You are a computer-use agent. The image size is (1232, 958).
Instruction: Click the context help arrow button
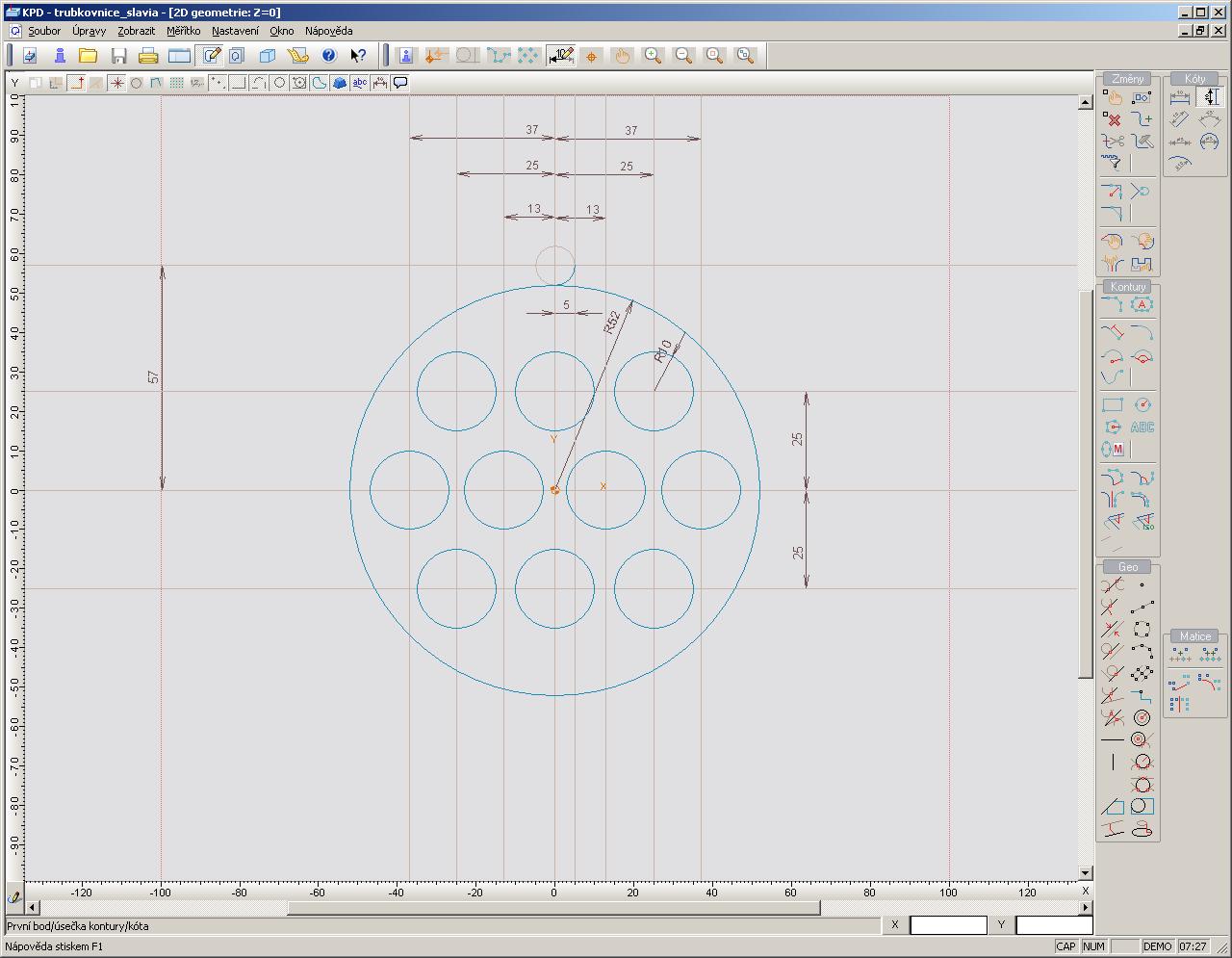[x=358, y=56]
